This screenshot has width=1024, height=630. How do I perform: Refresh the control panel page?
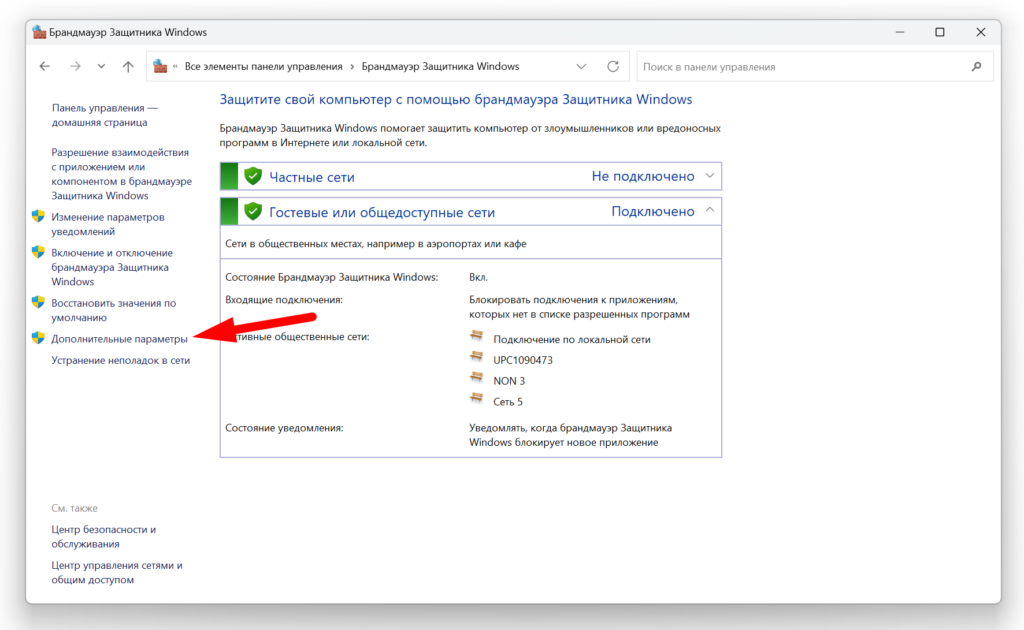pyautogui.click(x=613, y=66)
